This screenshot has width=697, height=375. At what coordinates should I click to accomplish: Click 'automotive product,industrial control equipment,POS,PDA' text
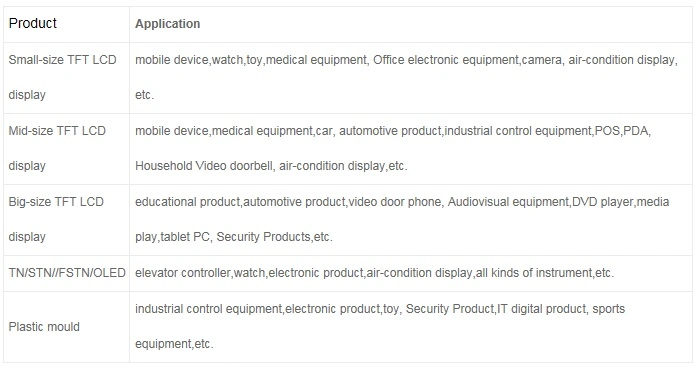pyautogui.click(x=495, y=131)
